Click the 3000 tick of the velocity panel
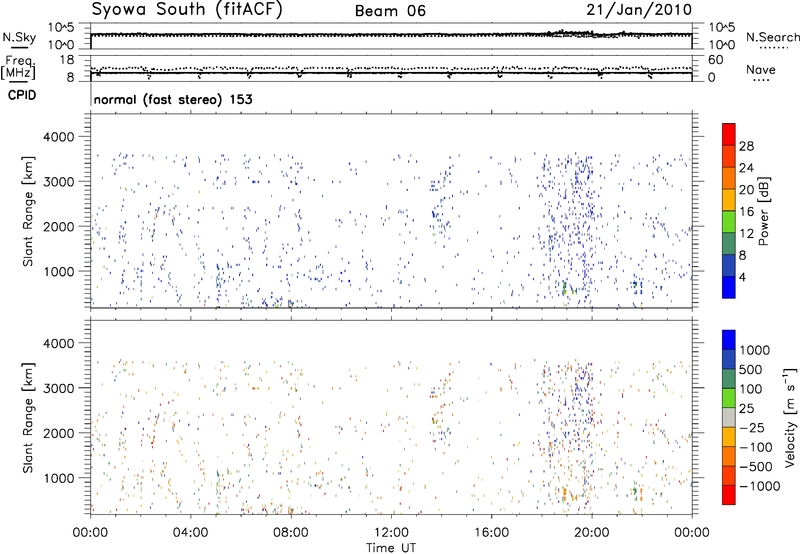Screen dimensions: 800x554 pyautogui.click(x=59, y=388)
